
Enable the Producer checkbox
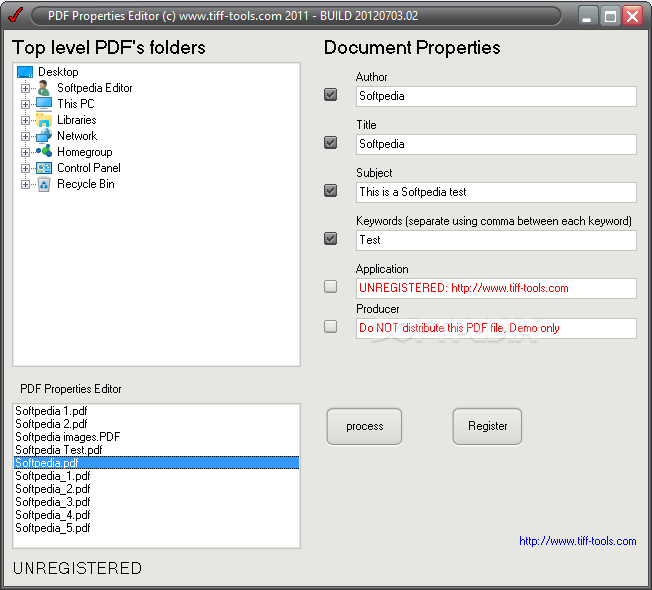[331, 326]
